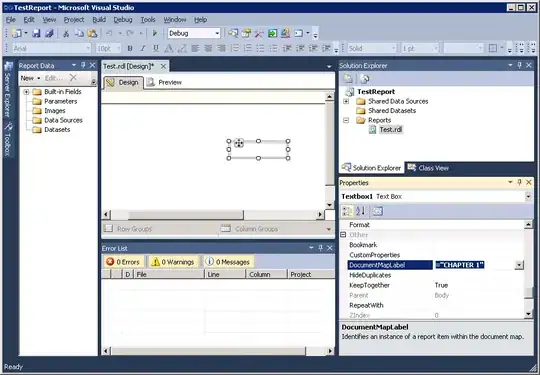Viewport: 540px width, 375px height.
Task: Expand the Built-in Fields folder
Action: tap(26, 92)
